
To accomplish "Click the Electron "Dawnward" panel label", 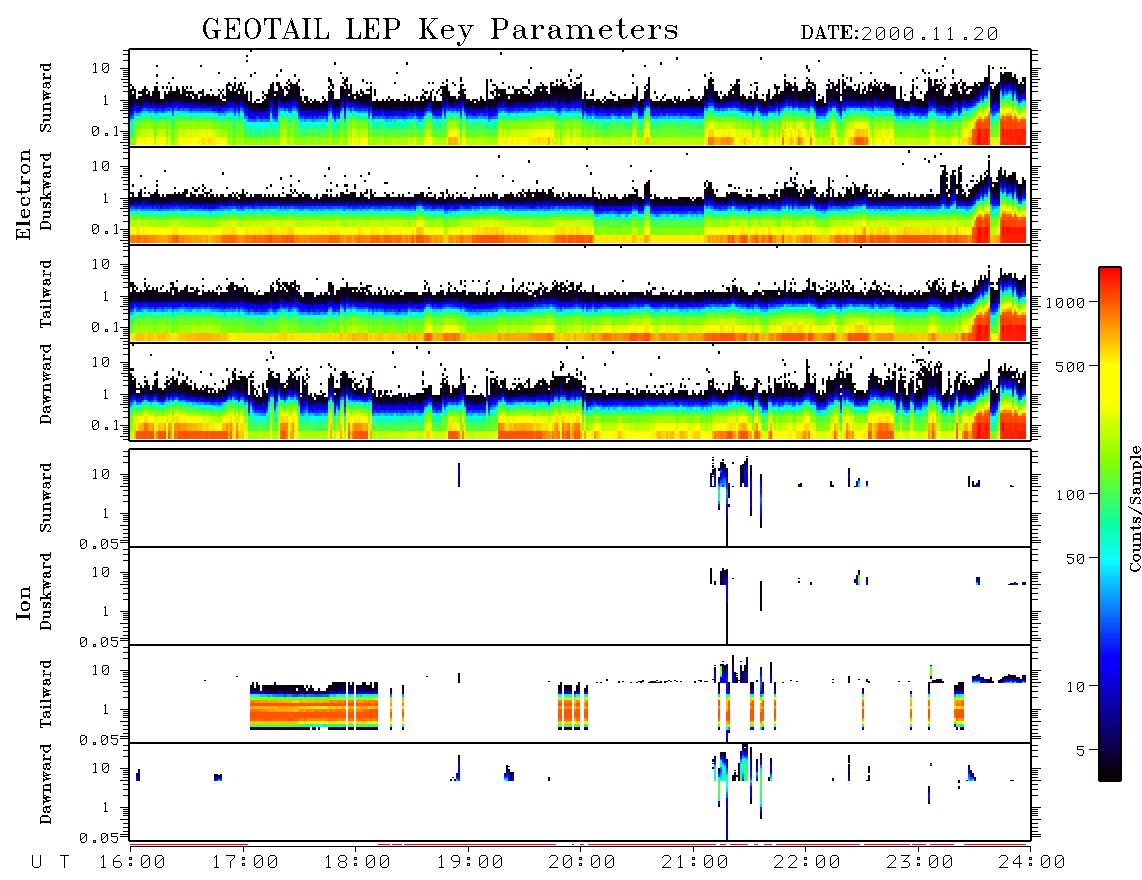I will point(46,384).
